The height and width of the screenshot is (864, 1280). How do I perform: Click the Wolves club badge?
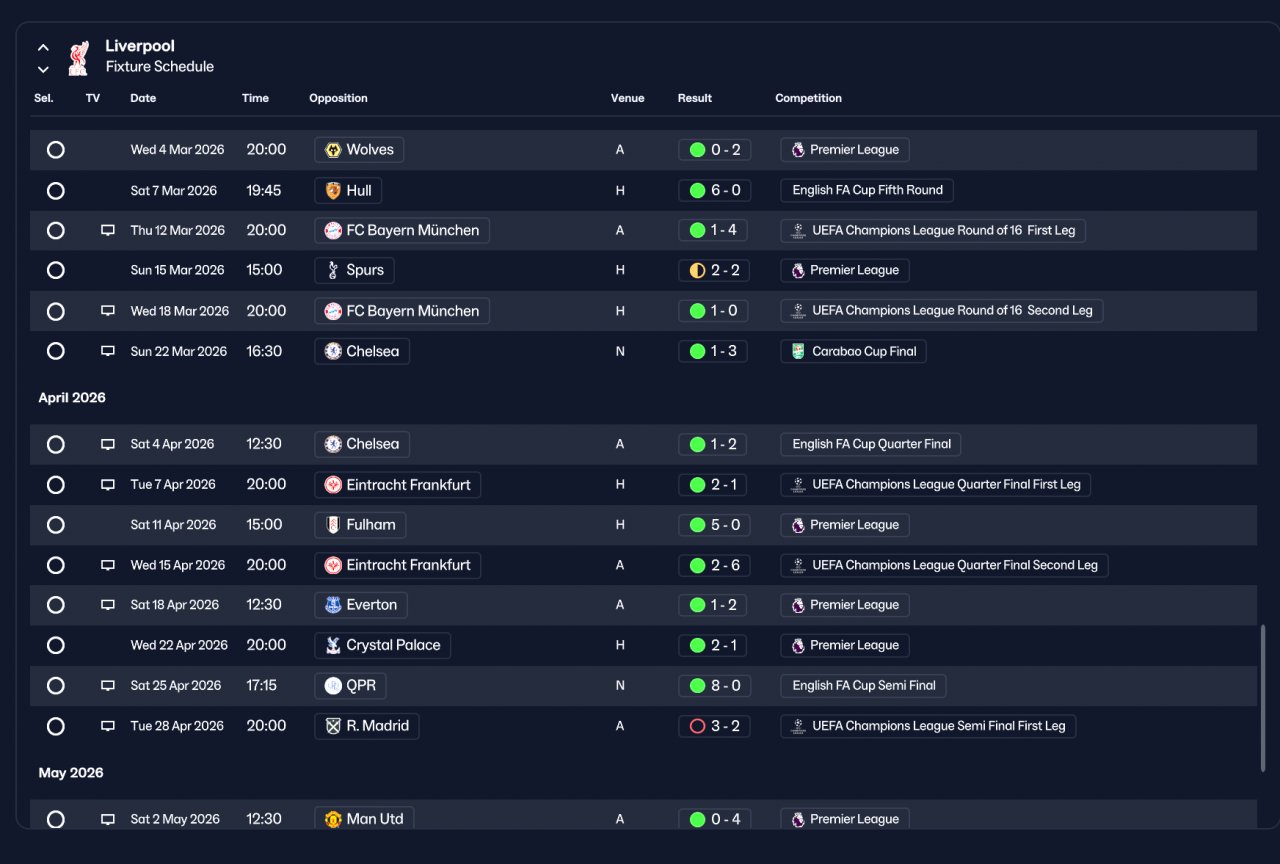[333, 150]
